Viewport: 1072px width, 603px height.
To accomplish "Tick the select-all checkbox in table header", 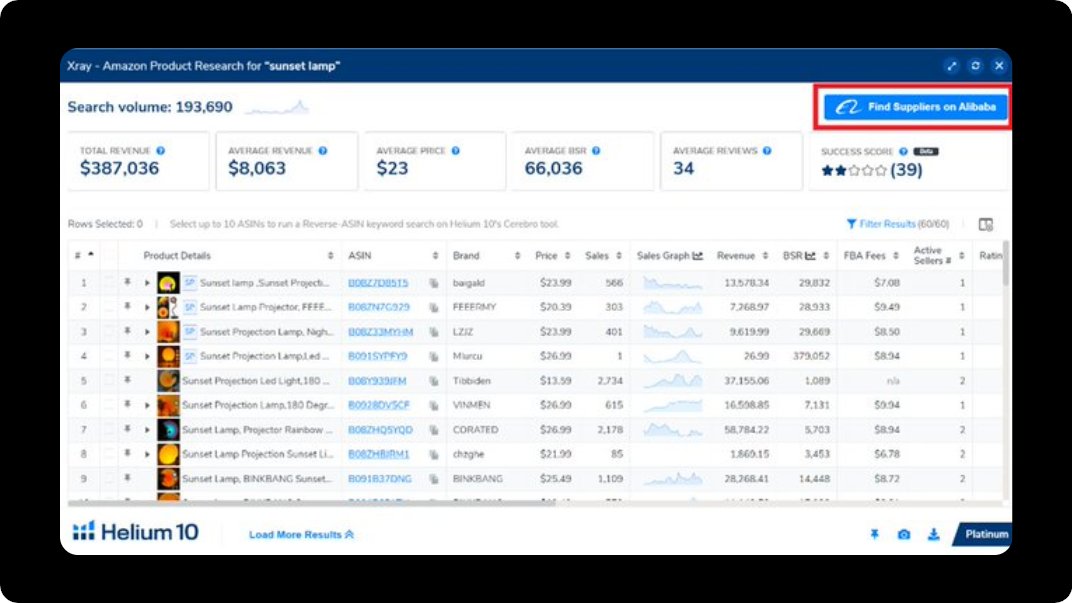I will pos(109,255).
